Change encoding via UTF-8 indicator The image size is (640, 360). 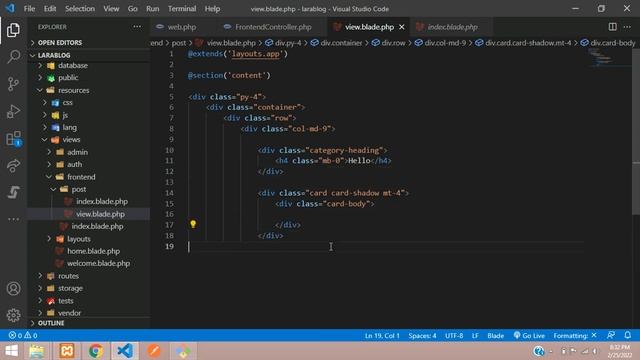[x=454, y=336]
